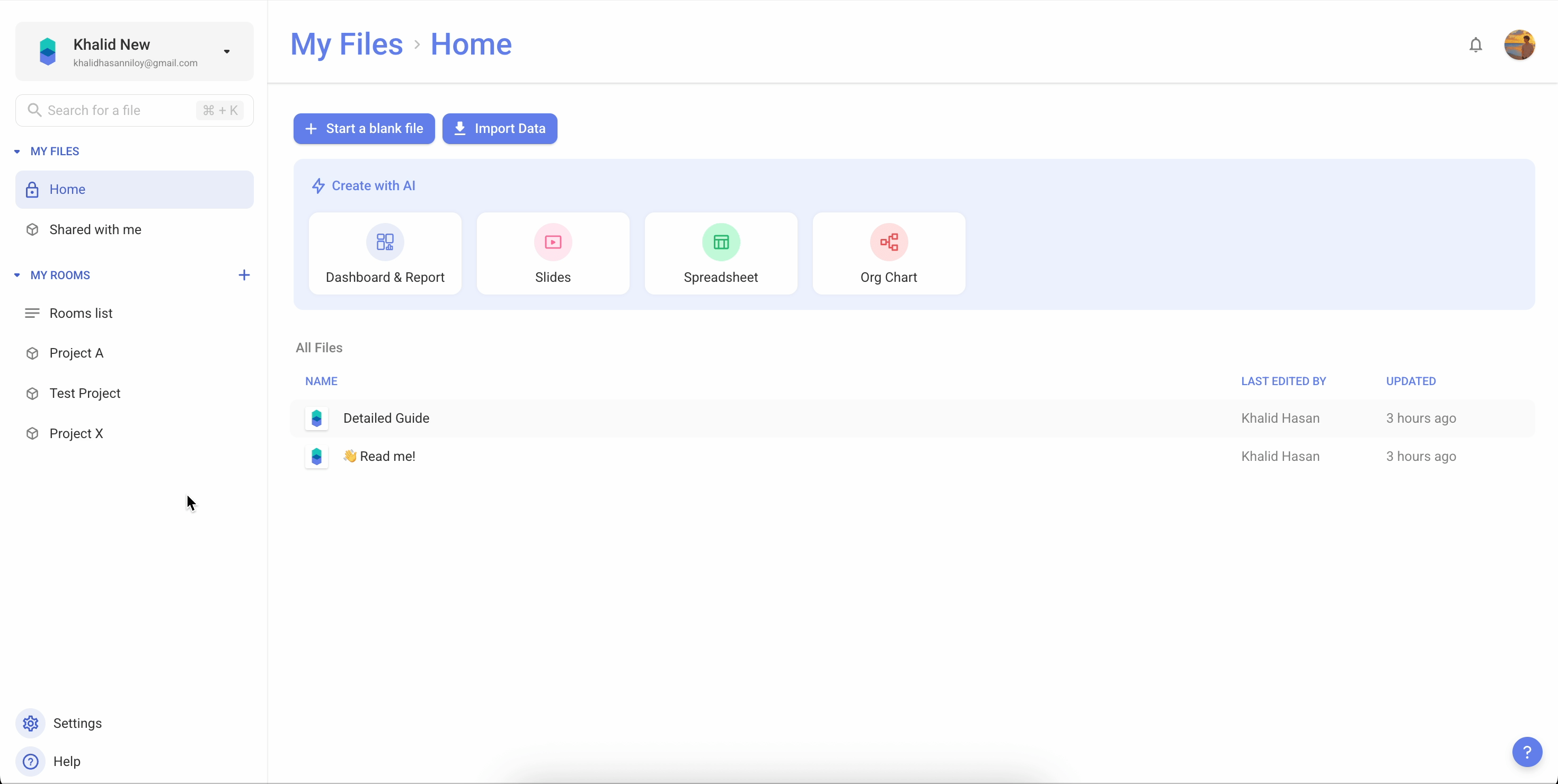Open the Detailed Guide file
Image resolution: width=1558 pixels, height=784 pixels.
[x=386, y=418]
